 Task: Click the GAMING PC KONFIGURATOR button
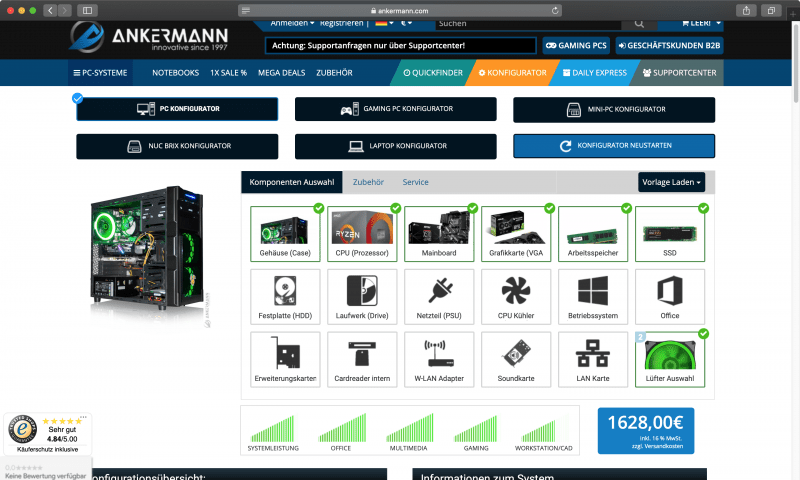pos(395,109)
